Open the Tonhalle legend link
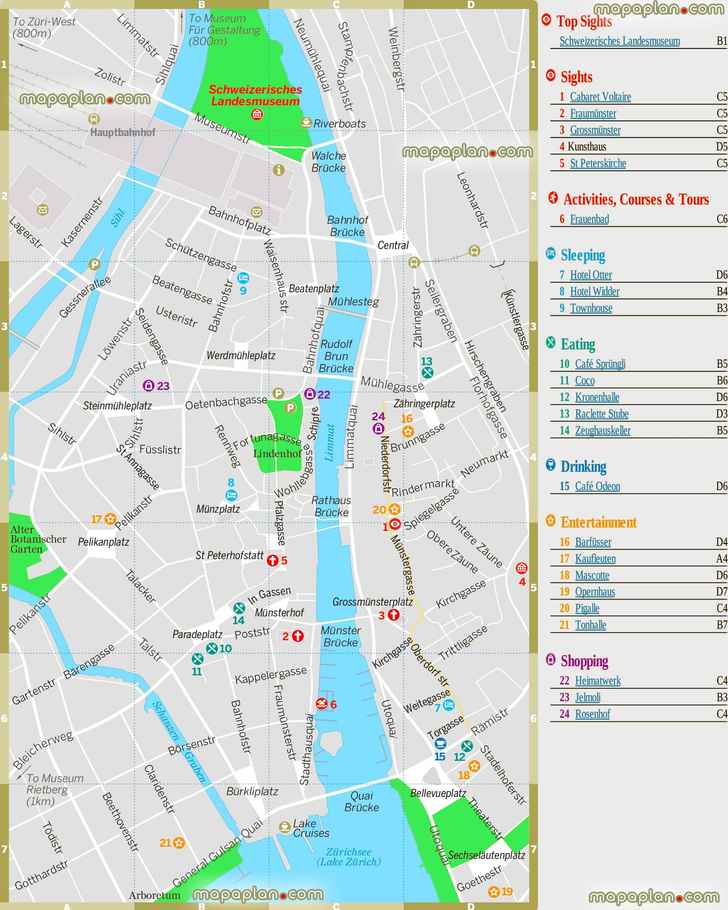Image resolution: width=728 pixels, height=910 pixels. (x=590, y=626)
